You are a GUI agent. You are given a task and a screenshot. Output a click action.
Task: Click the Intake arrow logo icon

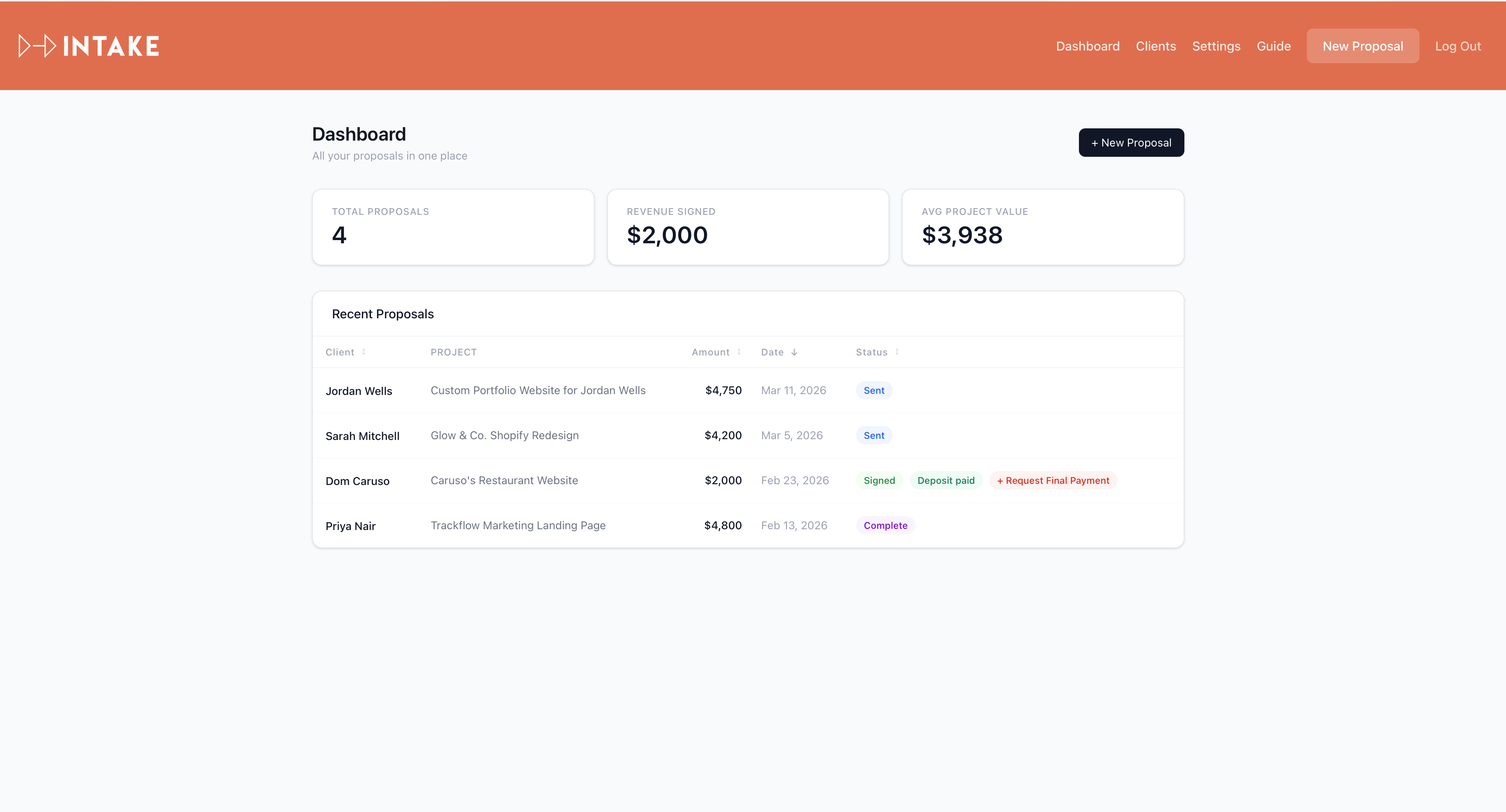click(38, 46)
